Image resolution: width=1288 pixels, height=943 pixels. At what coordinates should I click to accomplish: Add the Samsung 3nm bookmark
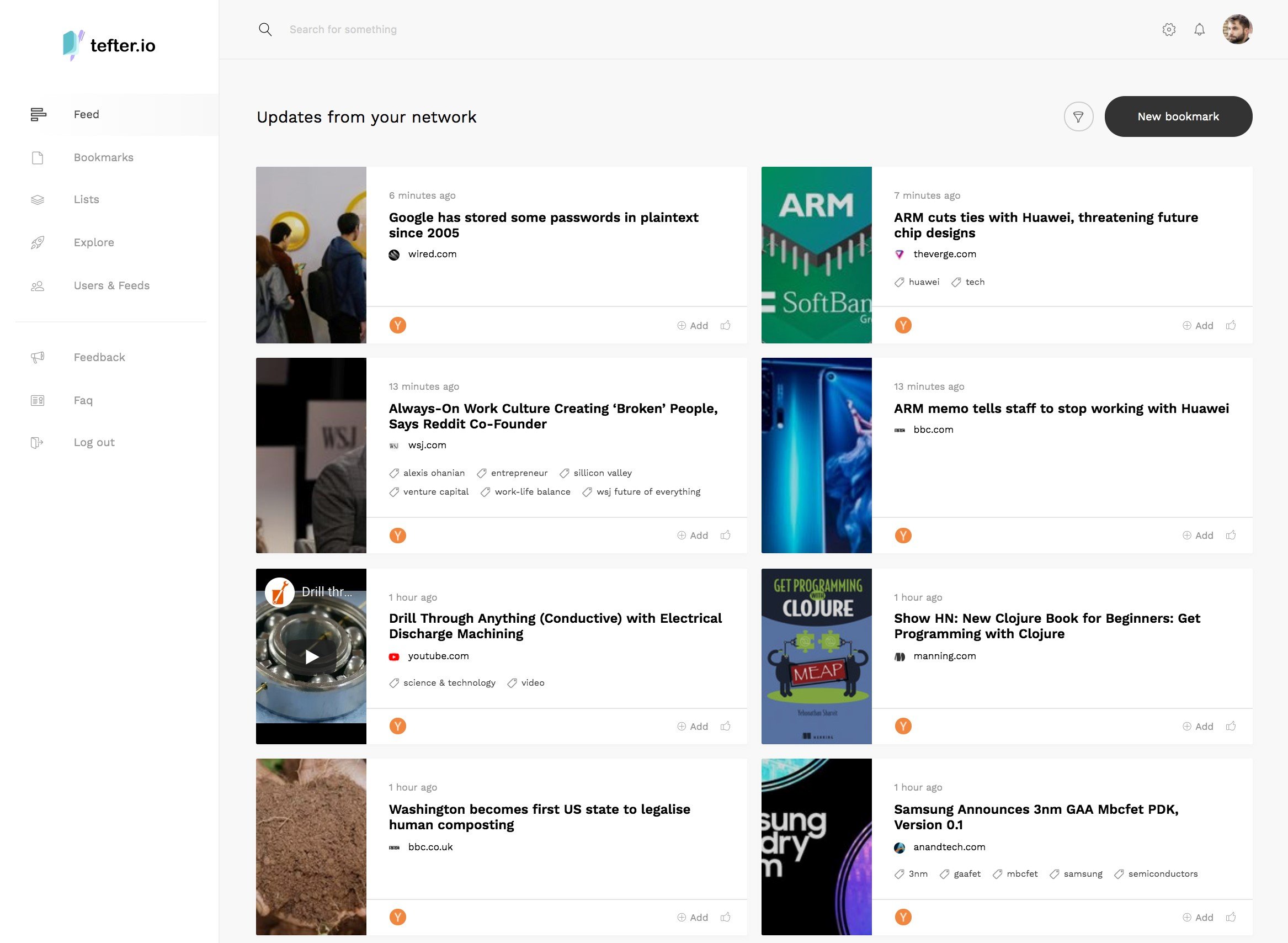click(1198, 917)
